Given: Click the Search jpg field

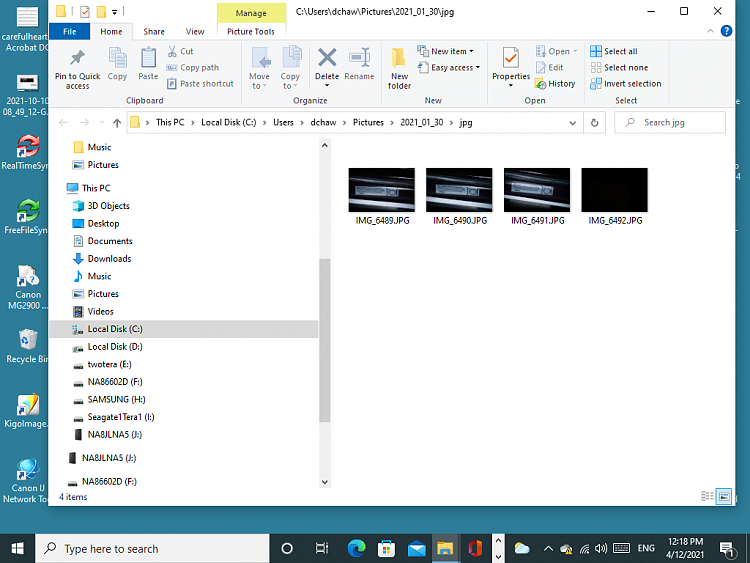Looking at the screenshot, I should click(670, 122).
